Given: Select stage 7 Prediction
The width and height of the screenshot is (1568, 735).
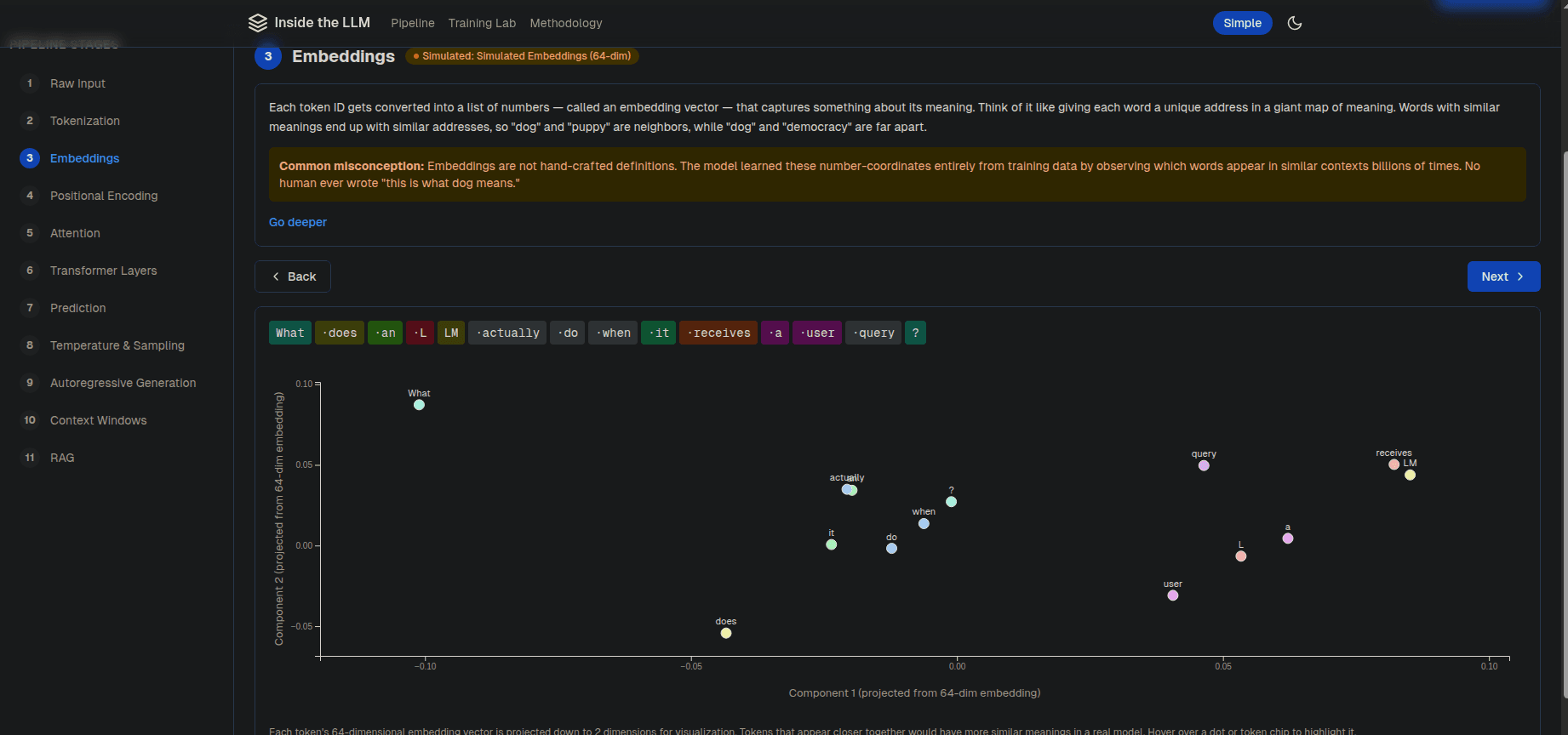Looking at the screenshot, I should tap(117, 308).
